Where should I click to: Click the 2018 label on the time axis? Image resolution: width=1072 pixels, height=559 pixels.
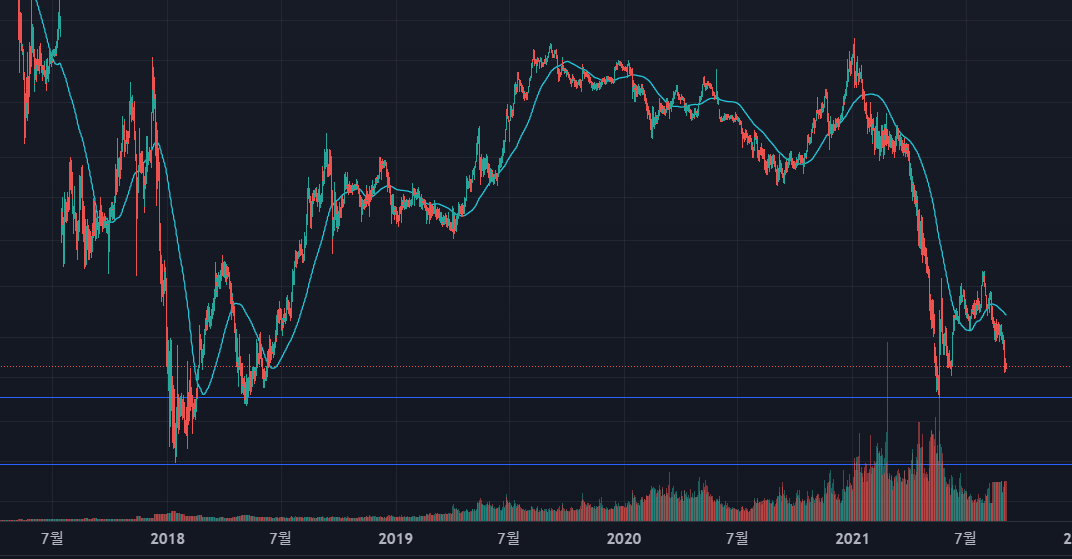coord(168,538)
